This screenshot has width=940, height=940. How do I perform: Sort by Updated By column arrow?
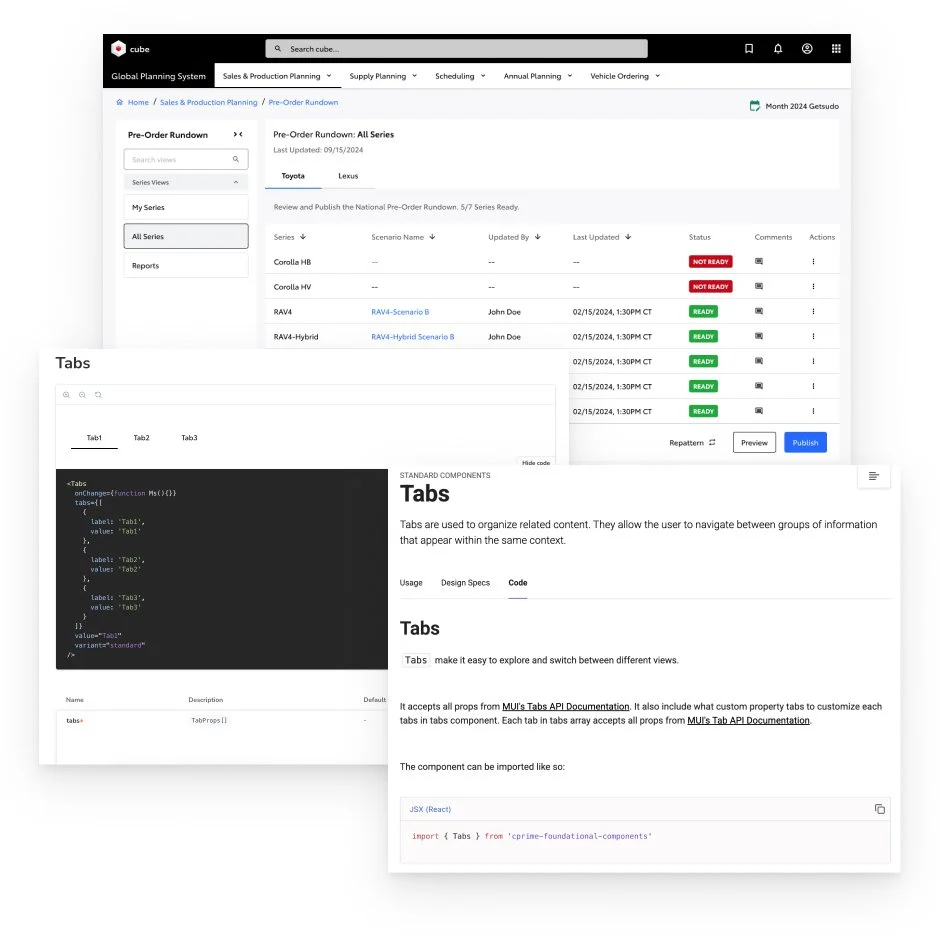coord(538,237)
